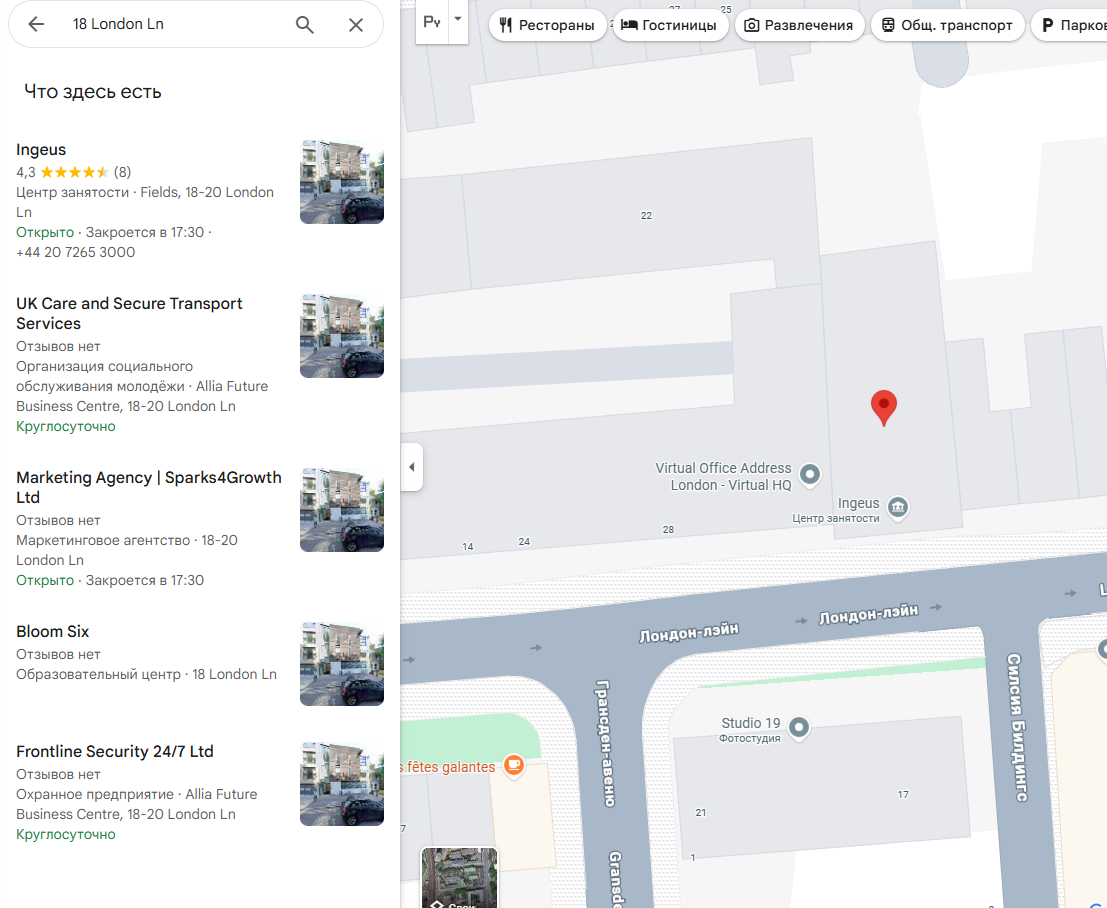Select the Развлечения filter chip
Viewport: 1107px width, 908px height.
pyautogui.click(x=799, y=25)
